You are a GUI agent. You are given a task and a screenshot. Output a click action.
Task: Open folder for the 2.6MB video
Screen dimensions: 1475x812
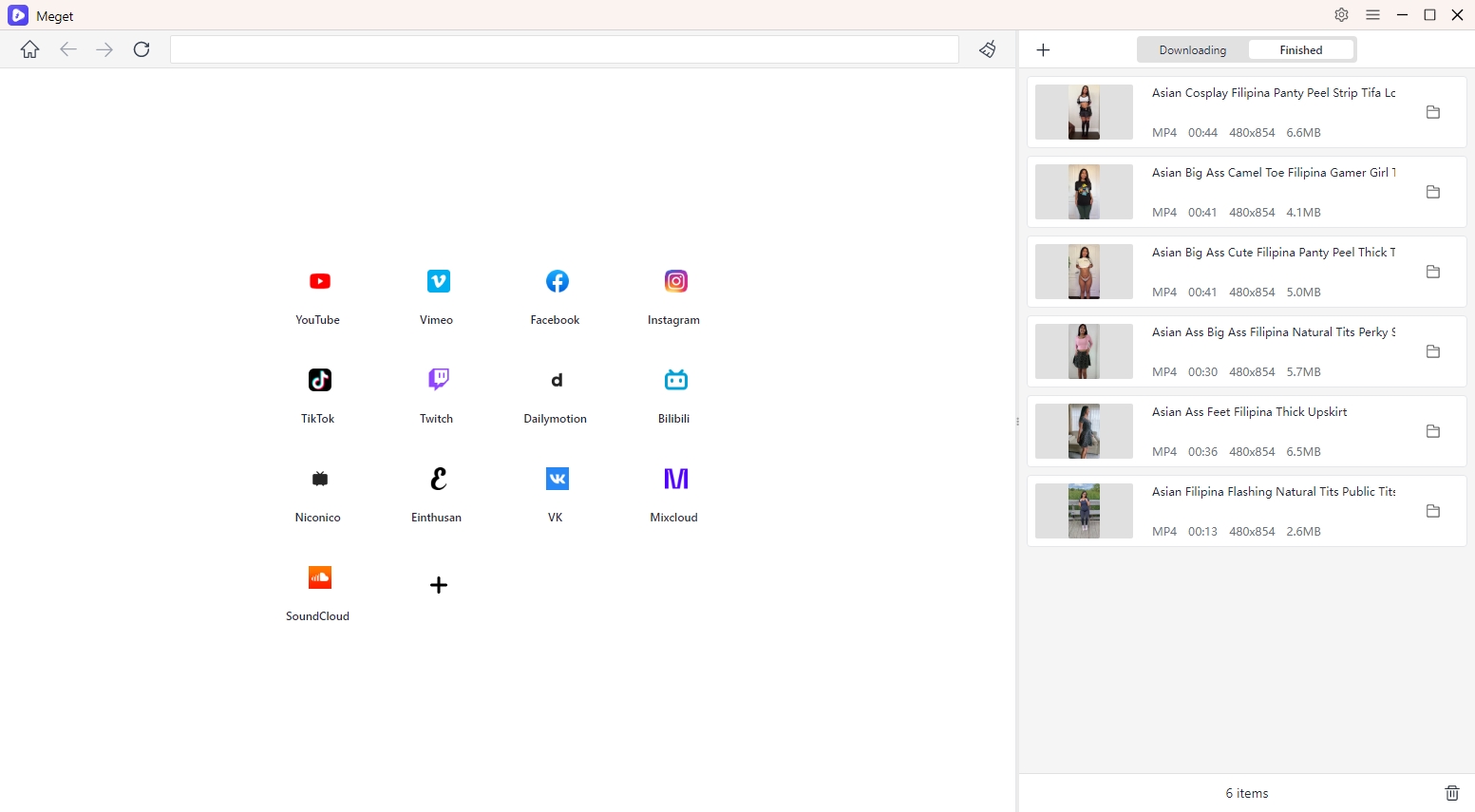point(1433,511)
